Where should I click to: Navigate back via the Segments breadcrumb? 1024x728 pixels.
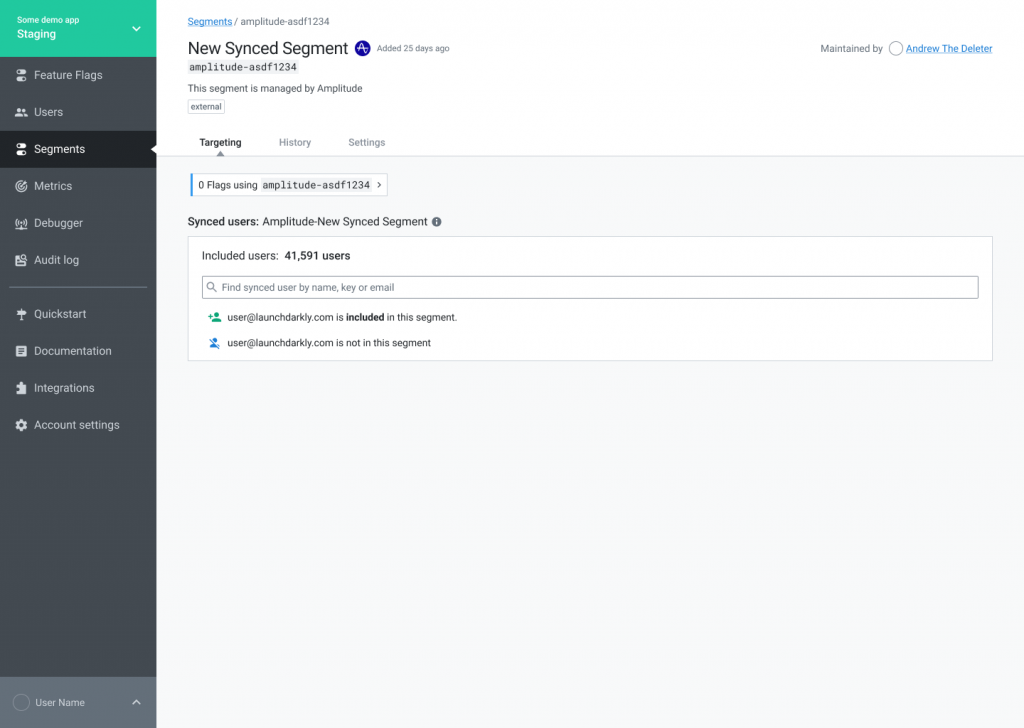point(209,21)
